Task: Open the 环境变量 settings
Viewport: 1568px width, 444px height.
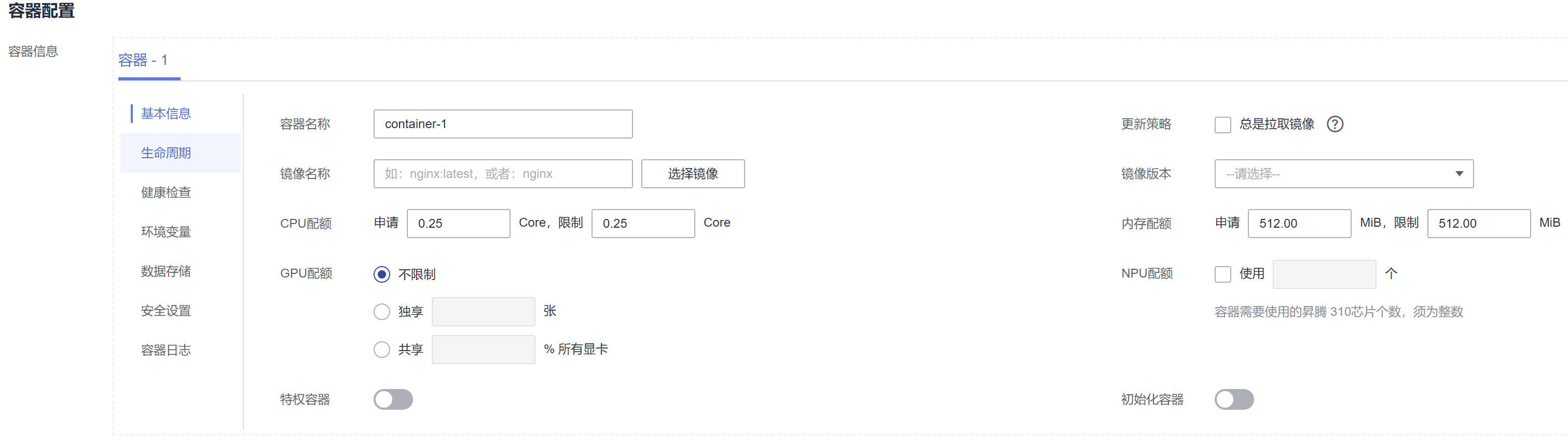Action: [x=166, y=232]
